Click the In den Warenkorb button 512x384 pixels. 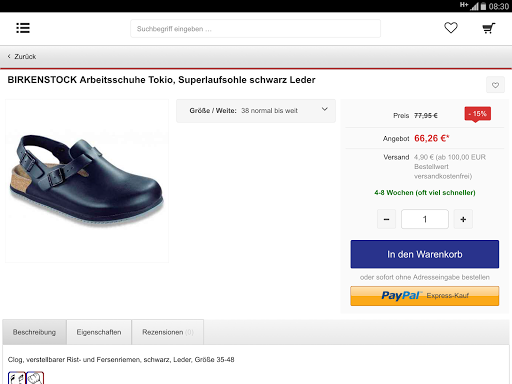425,254
